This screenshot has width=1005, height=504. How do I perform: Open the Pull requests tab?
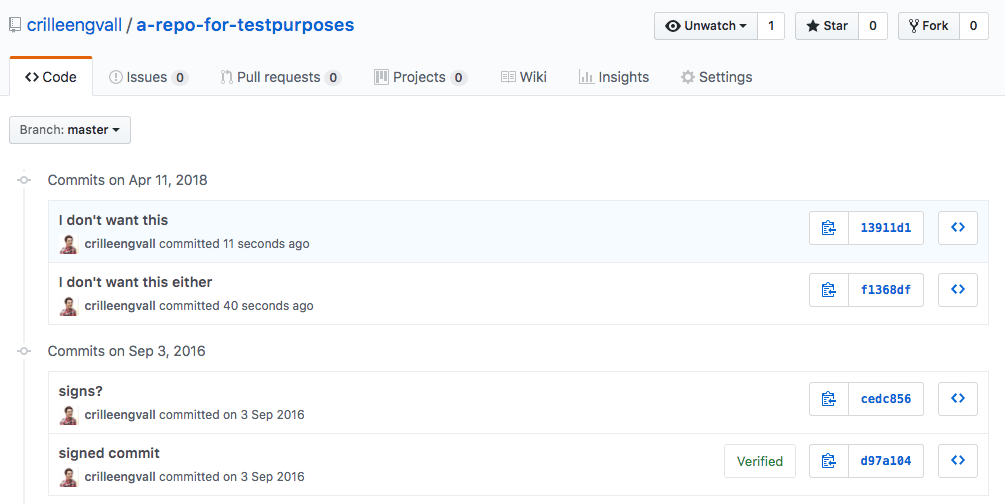[280, 78]
